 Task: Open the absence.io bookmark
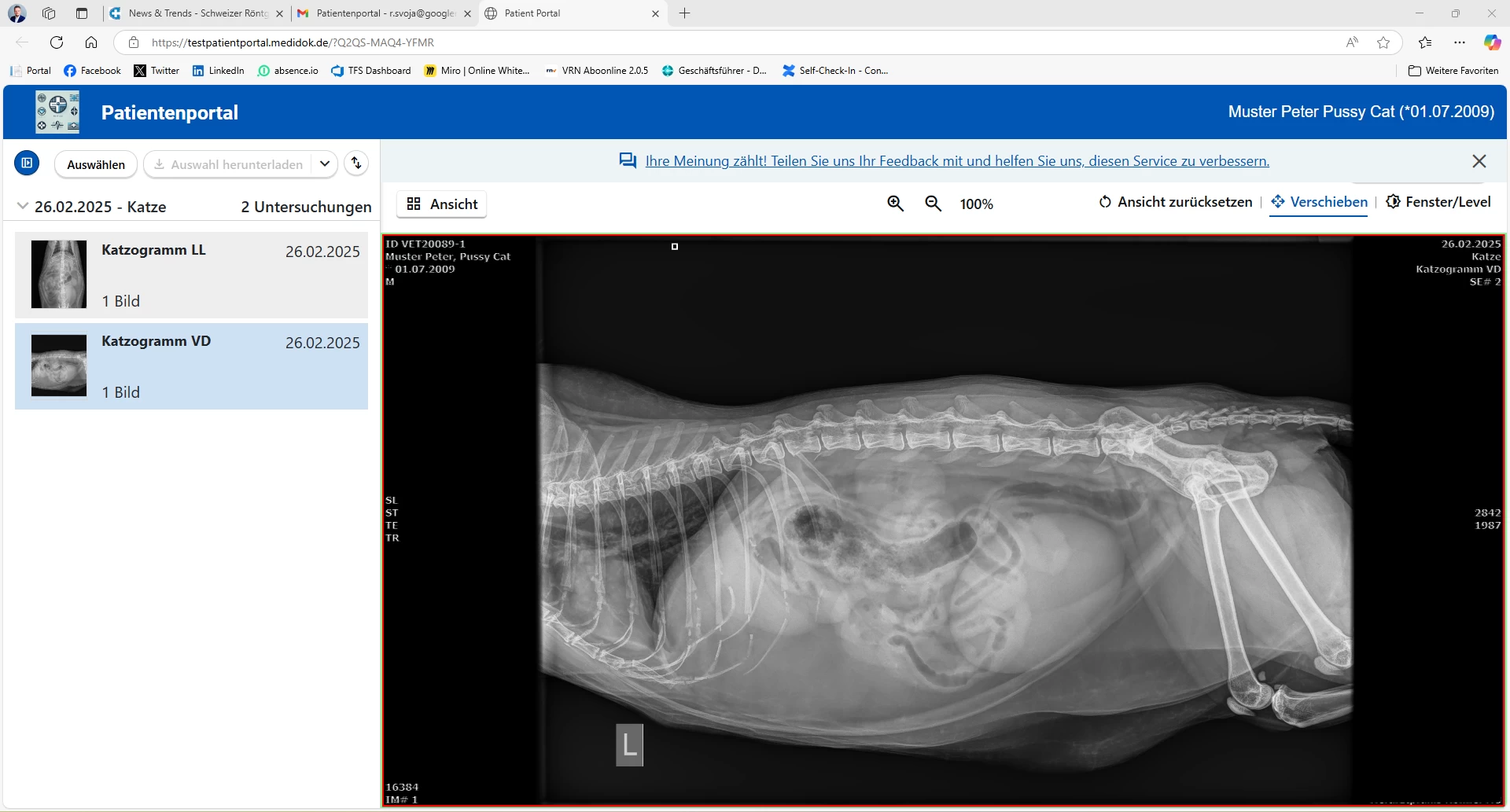click(288, 71)
